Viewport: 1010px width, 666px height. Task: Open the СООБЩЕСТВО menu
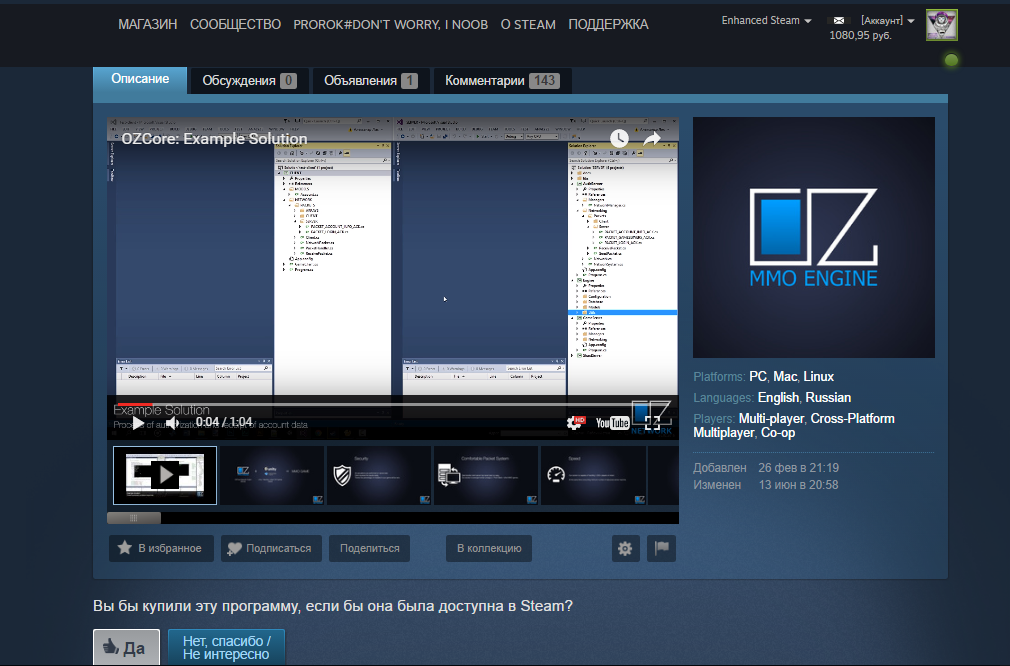click(x=235, y=24)
